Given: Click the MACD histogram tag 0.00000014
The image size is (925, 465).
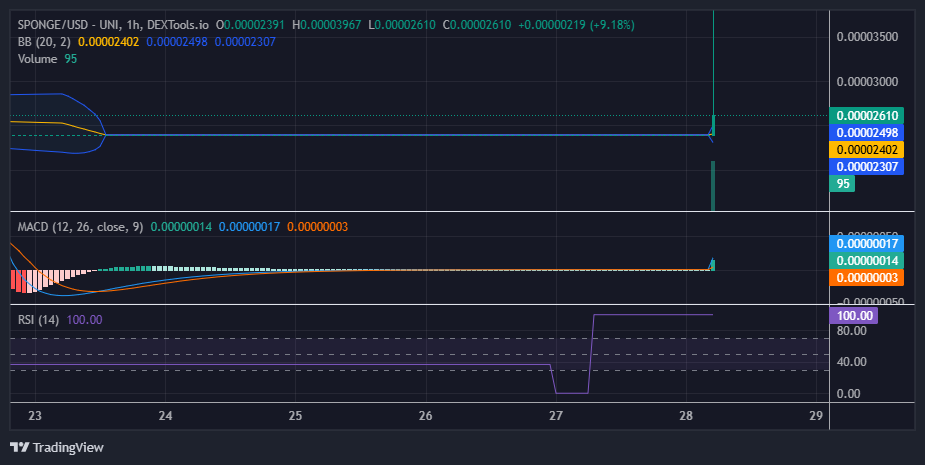Looking at the screenshot, I should [x=866, y=261].
